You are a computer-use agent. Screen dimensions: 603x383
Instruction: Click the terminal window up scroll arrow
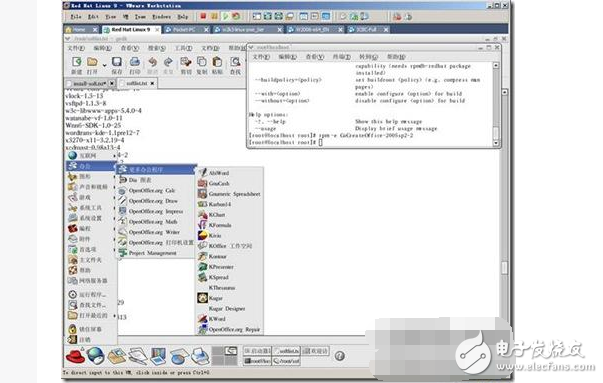click(x=496, y=65)
